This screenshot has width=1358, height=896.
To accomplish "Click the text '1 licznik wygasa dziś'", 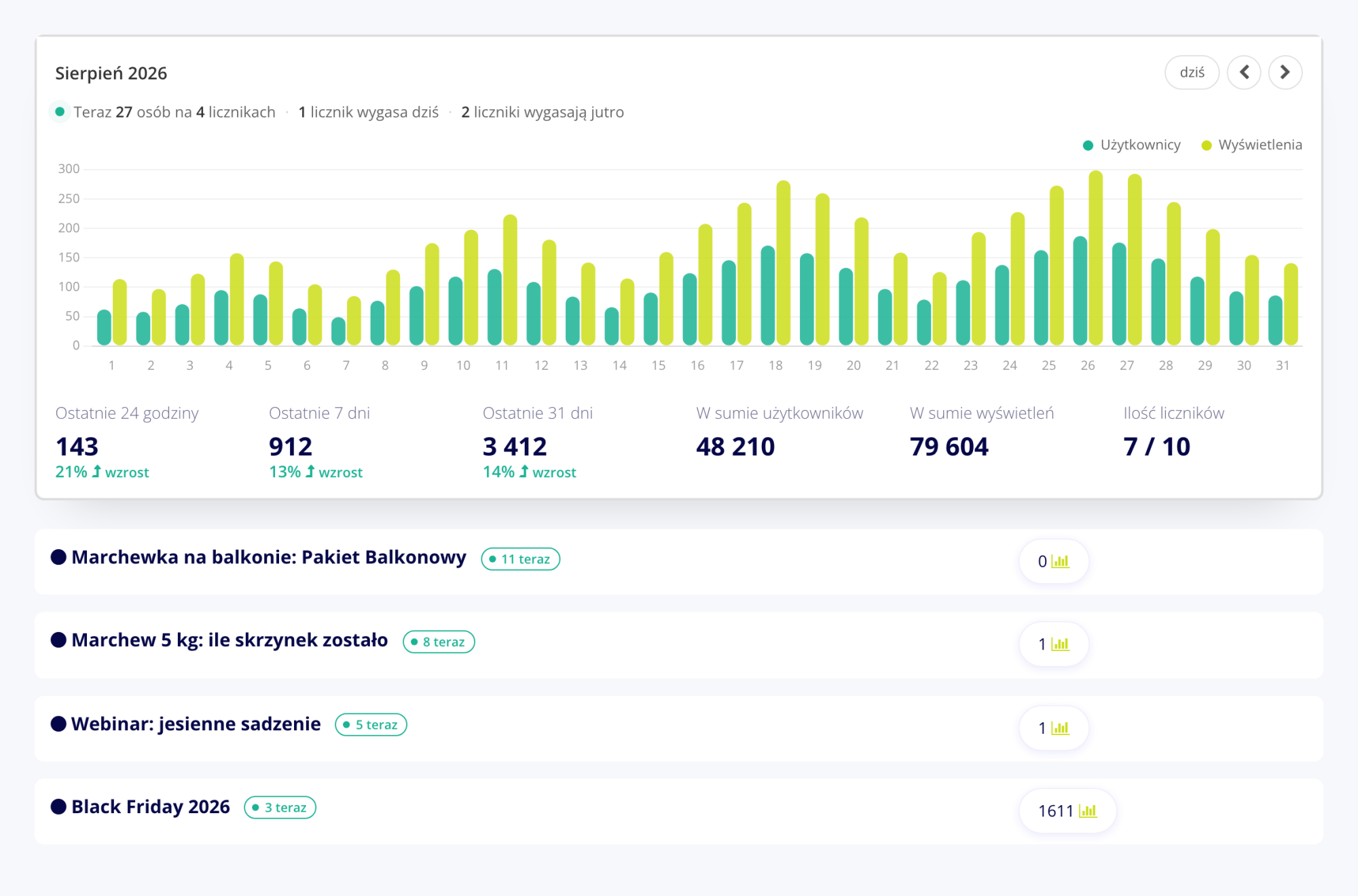I will click(369, 112).
